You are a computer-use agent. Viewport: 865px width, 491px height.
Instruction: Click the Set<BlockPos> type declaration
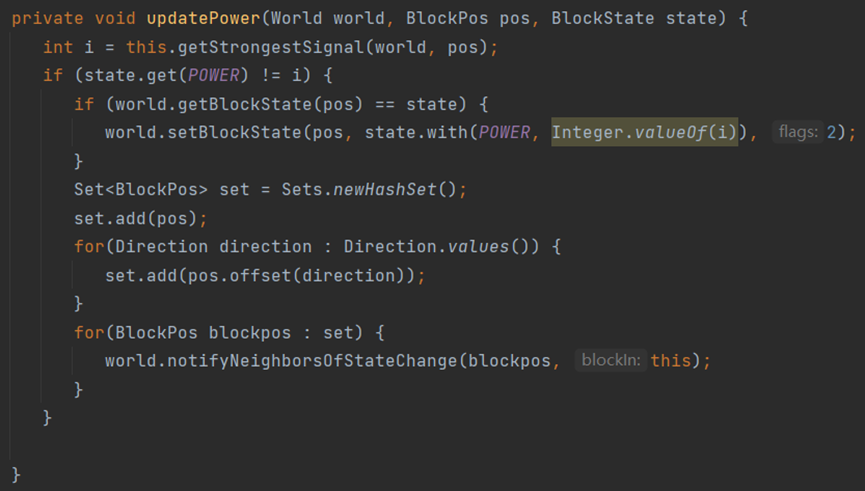(141, 190)
